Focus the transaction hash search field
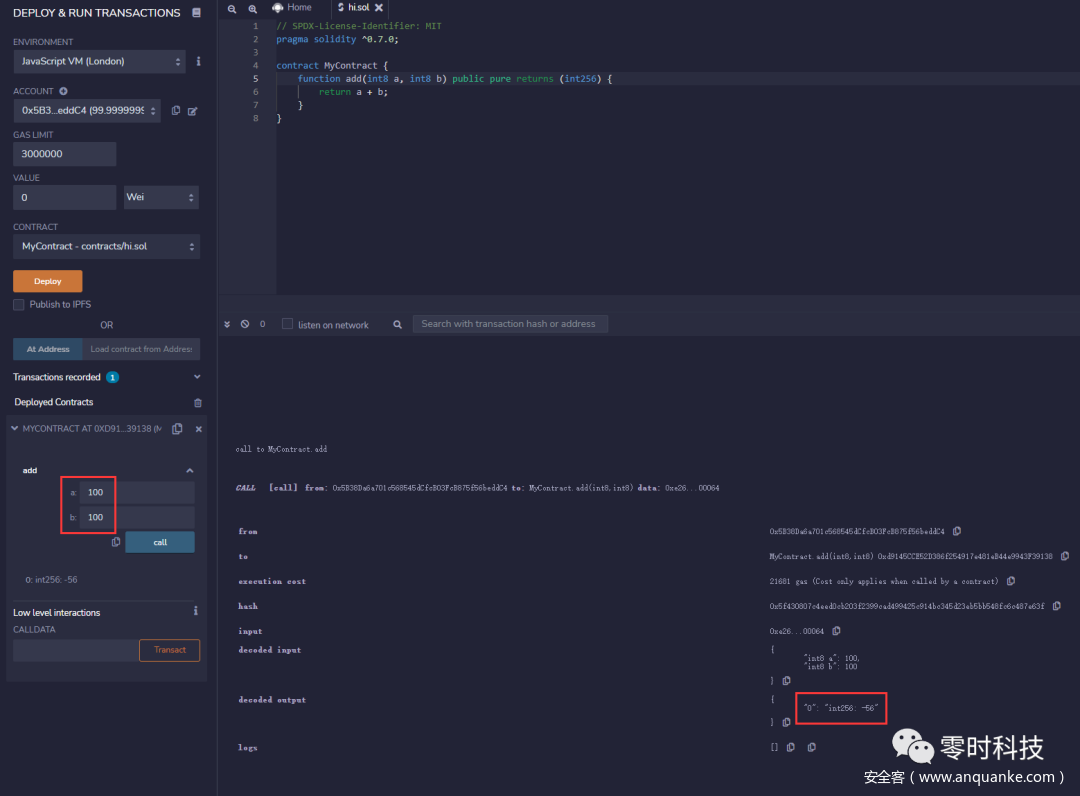1080x796 pixels. click(510, 324)
